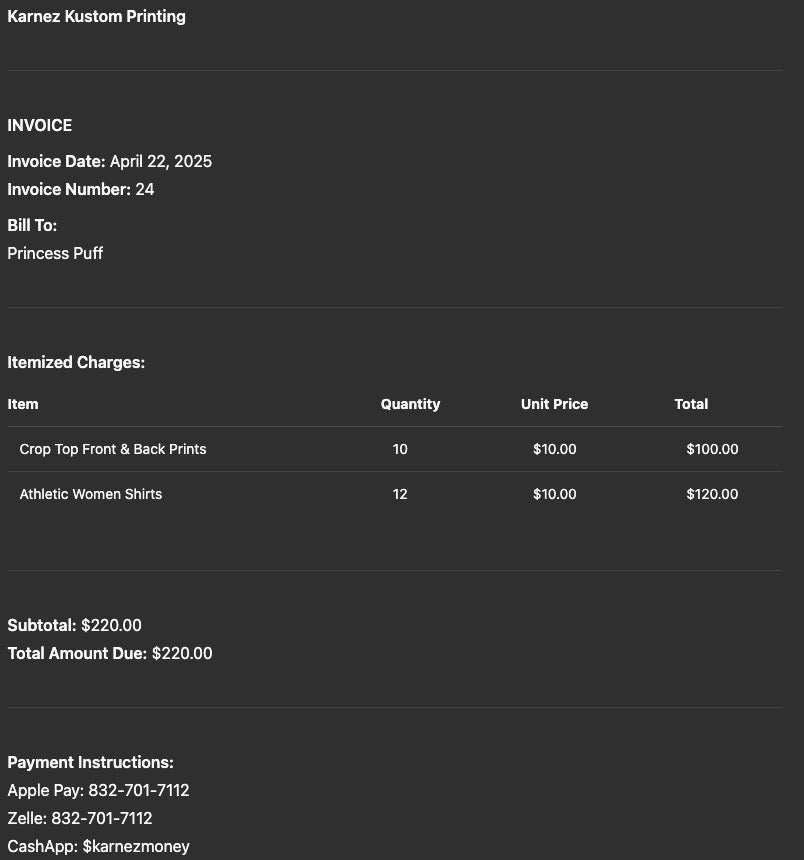Screen dimensions: 804x860
Task: Click the Unit Price column header
Action: [554, 404]
